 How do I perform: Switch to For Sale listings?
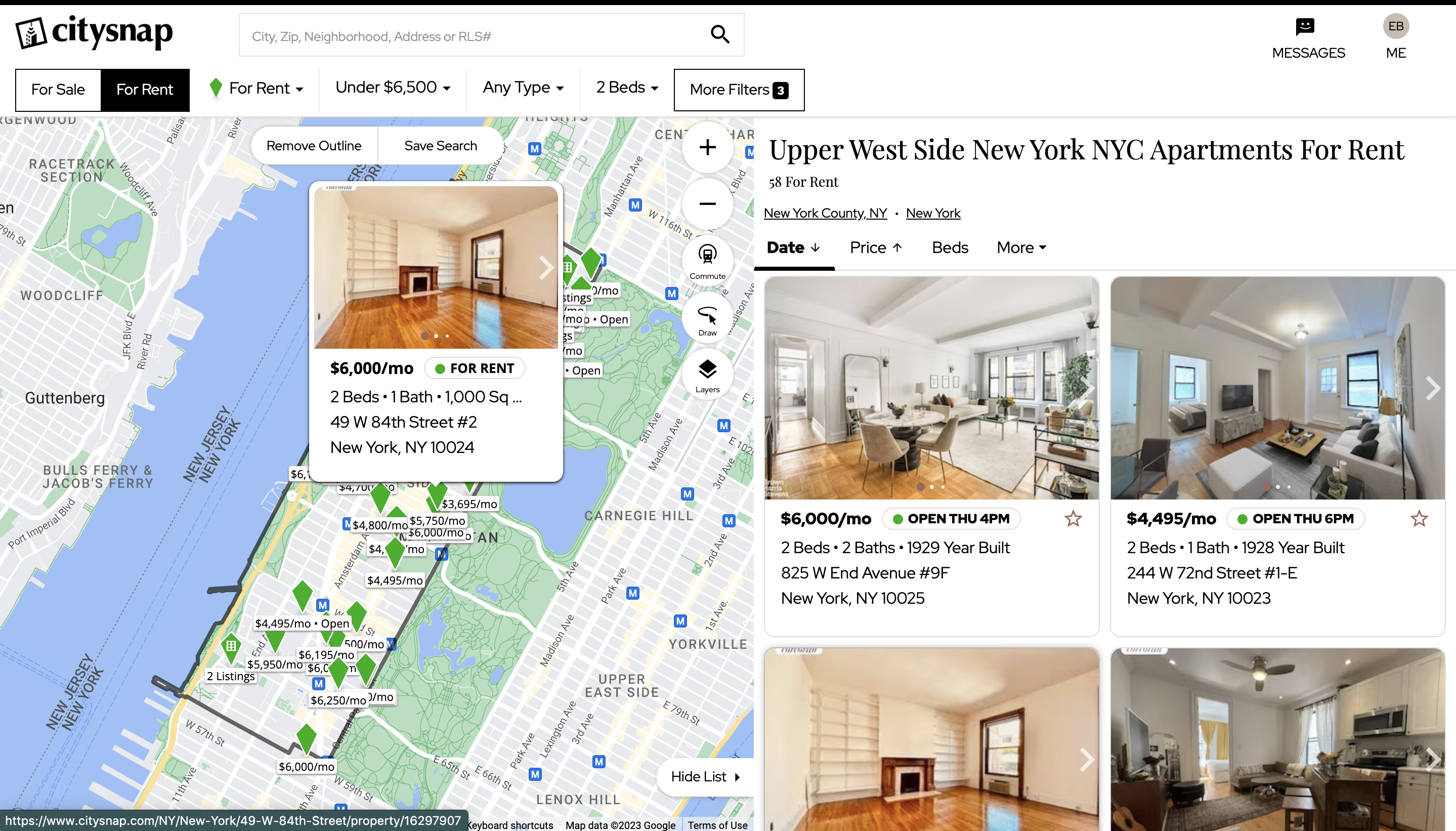point(58,90)
